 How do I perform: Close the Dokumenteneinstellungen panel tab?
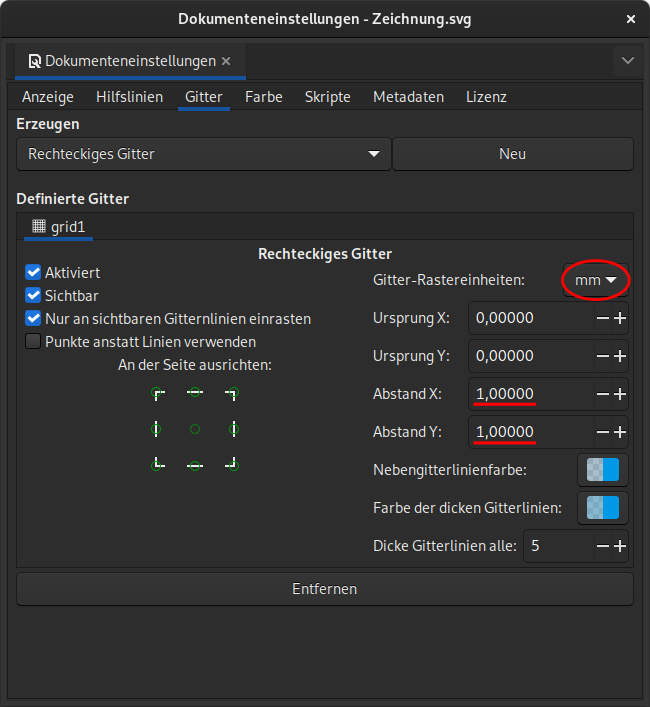click(226, 61)
